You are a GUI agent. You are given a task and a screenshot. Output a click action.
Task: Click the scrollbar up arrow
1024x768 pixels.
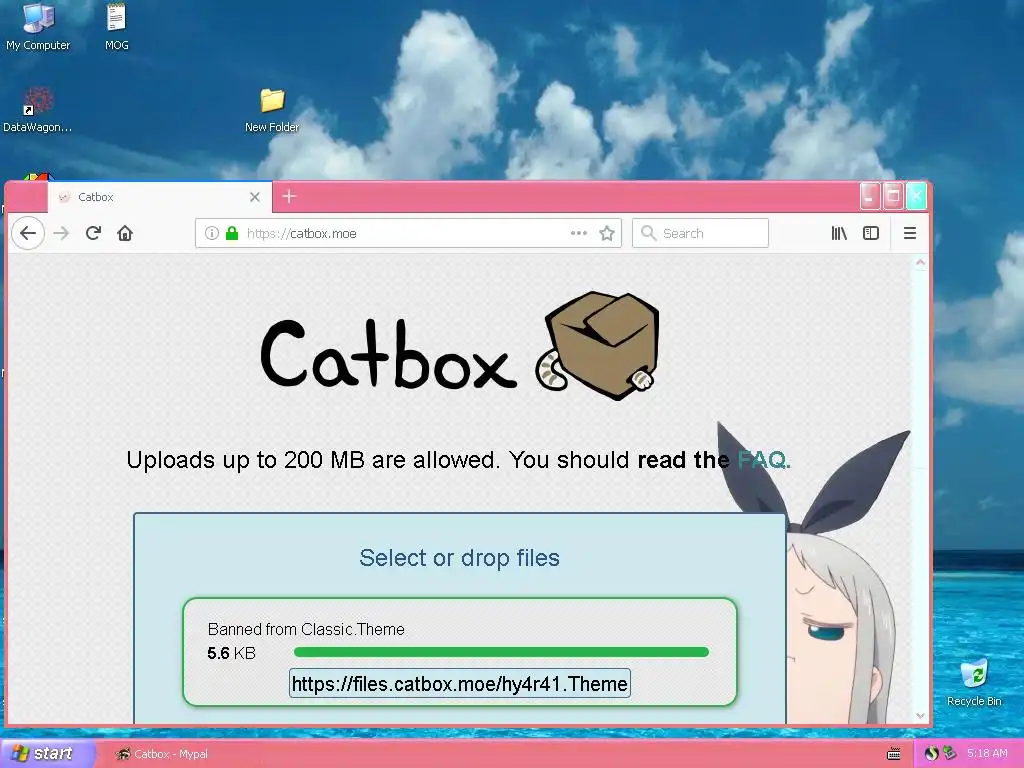[x=920, y=263]
